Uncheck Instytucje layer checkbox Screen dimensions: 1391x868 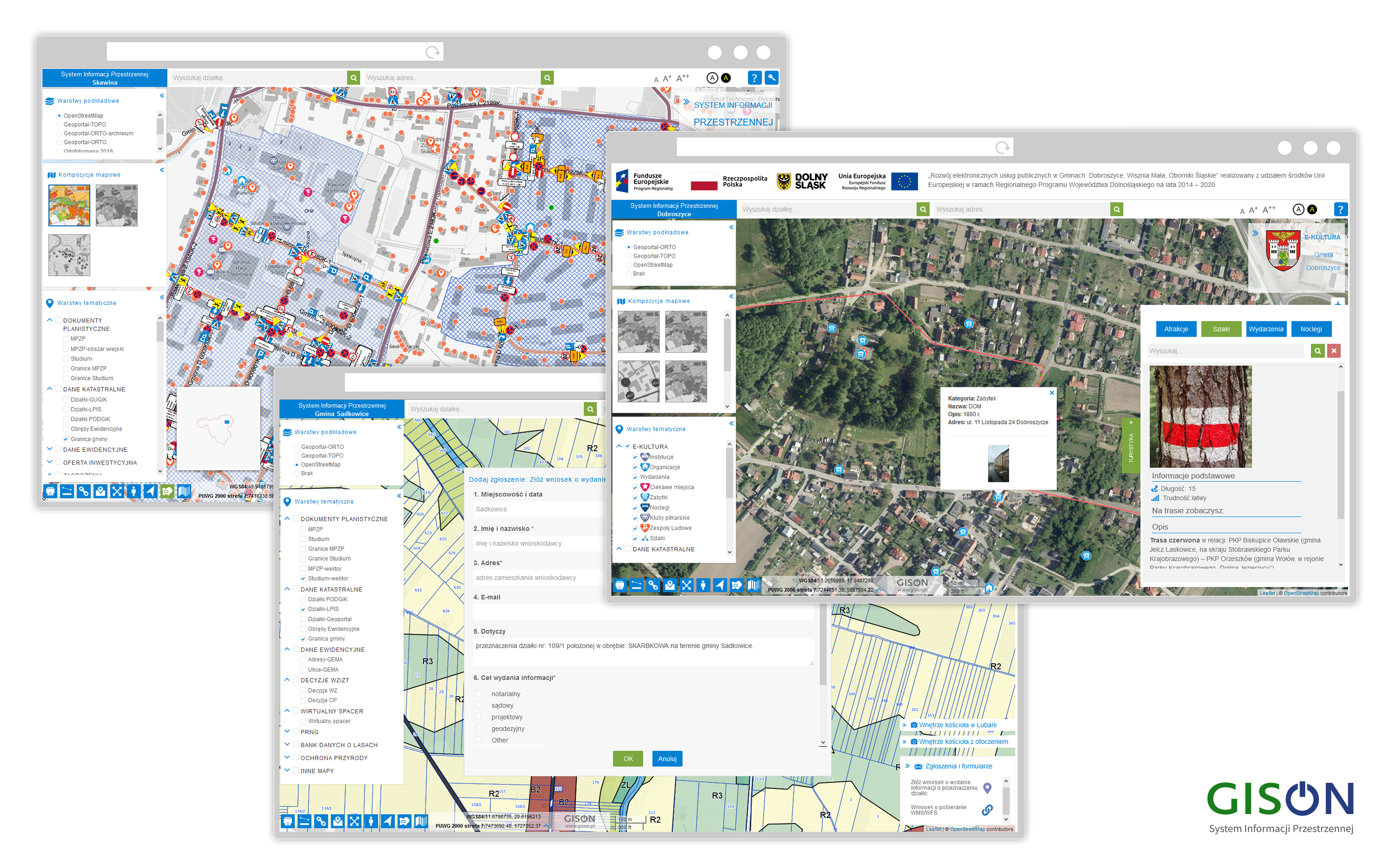[x=636, y=458]
